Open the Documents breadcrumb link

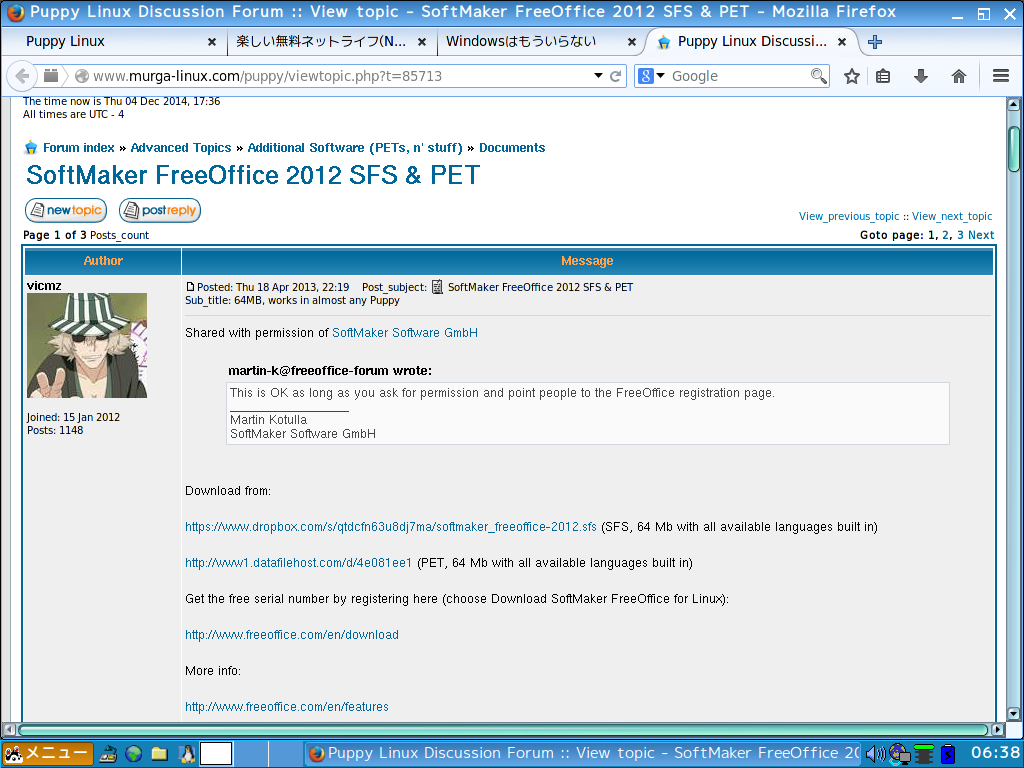click(x=512, y=148)
